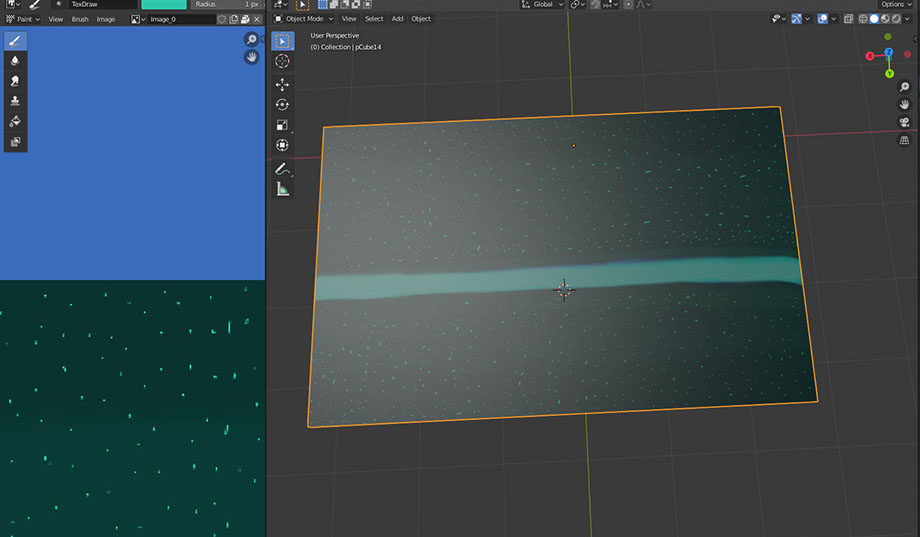Unlink Image_0 using the X button
Screen dimensions: 920x537
(x=257, y=19)
